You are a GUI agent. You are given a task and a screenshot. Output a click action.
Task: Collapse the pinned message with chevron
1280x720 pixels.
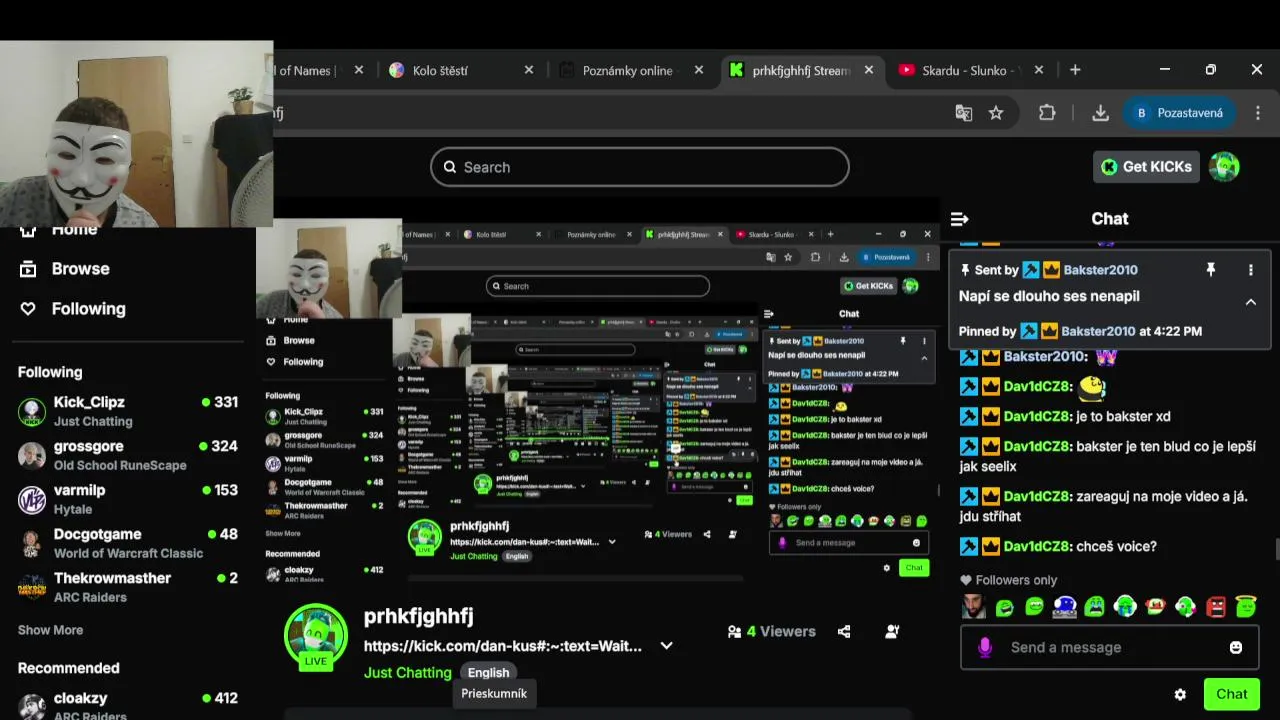(1250, 301)
